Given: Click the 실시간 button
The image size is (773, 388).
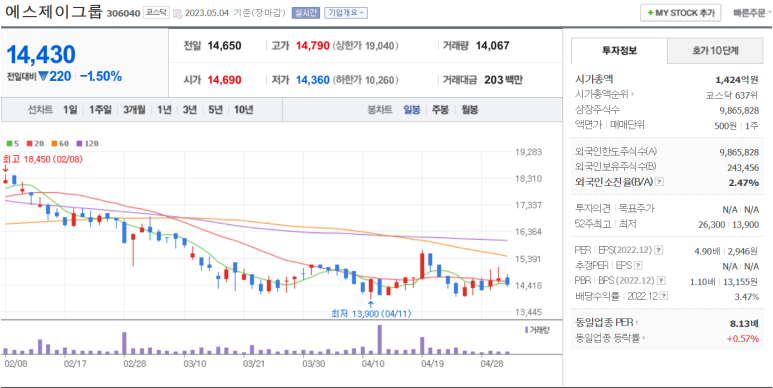Looking at the screenshot, I should tap(306, 13).
